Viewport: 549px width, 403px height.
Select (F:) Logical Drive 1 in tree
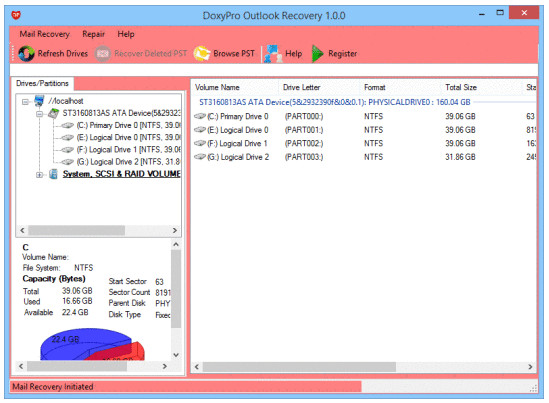[x=128, y=150]
